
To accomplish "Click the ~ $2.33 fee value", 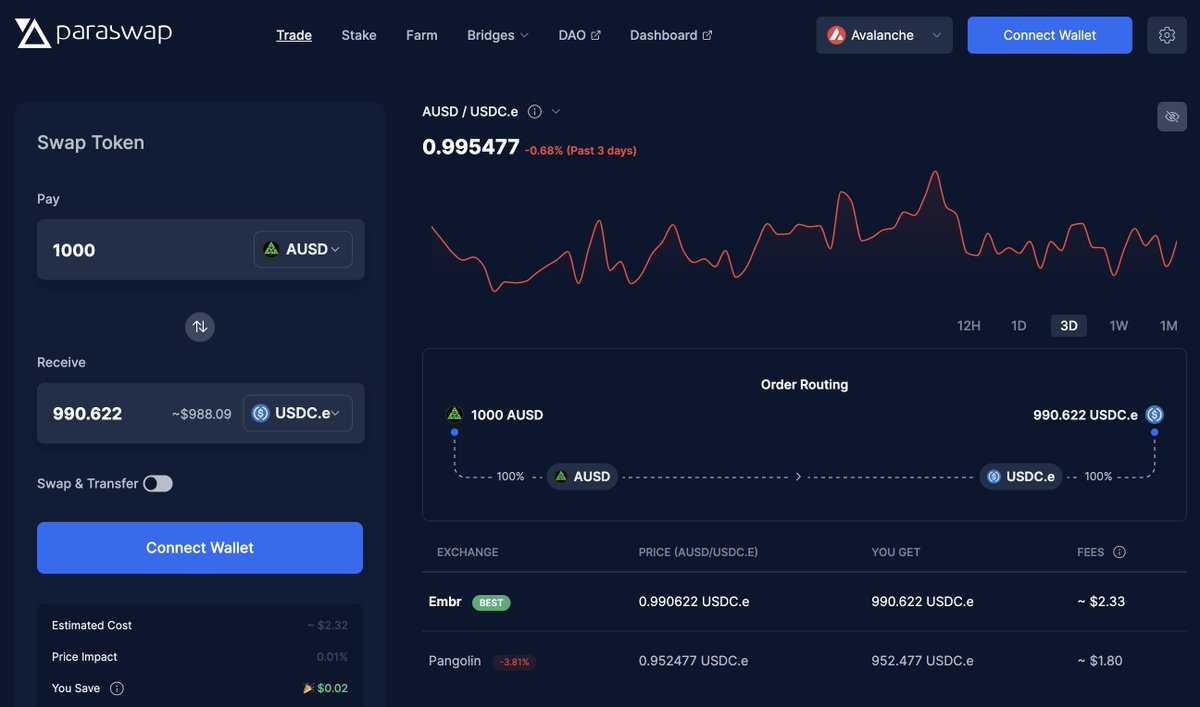I will (x=1101, y=602).
